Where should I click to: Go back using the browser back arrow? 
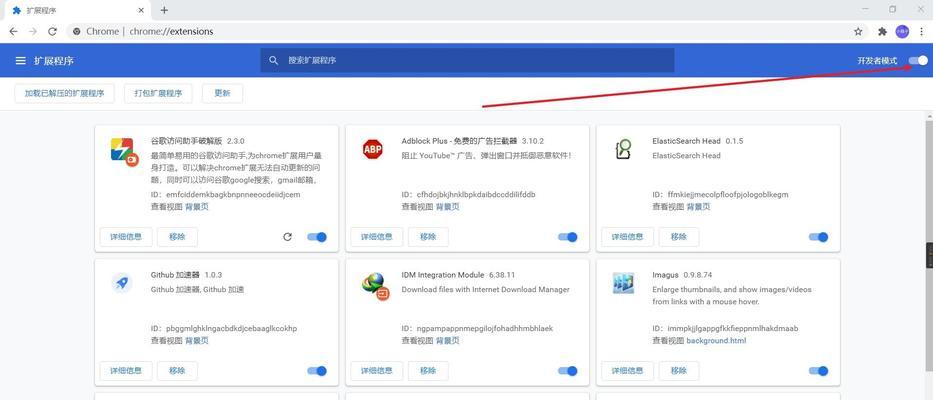[13, 32]
